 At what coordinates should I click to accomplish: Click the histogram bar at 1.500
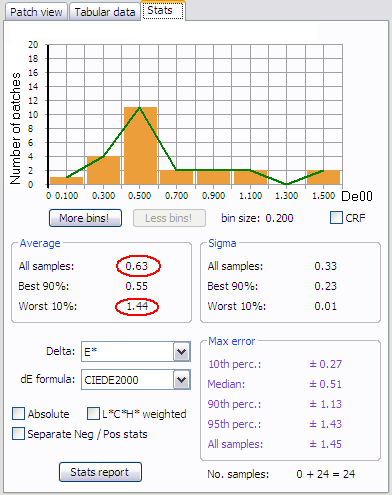(324, 177)
